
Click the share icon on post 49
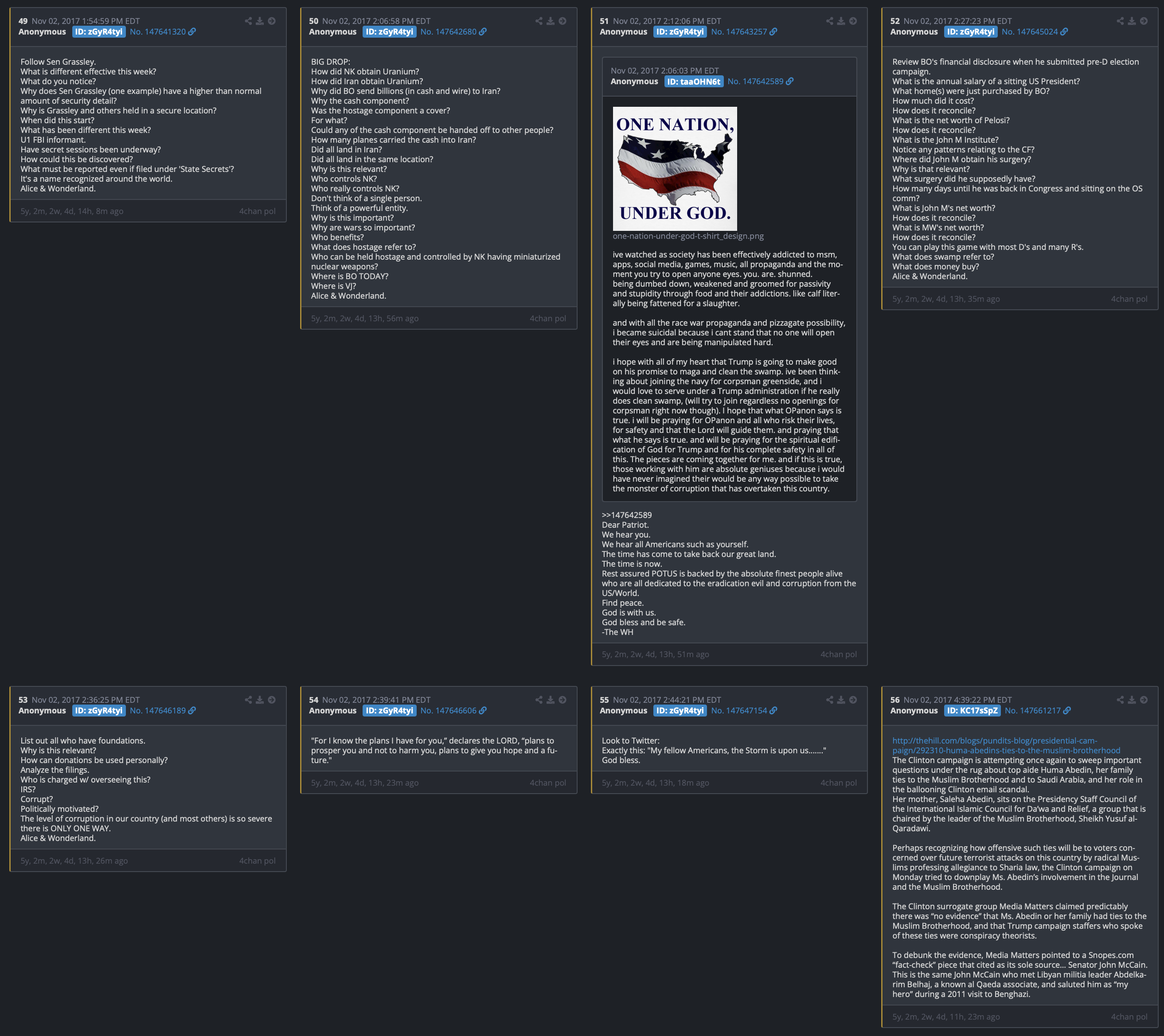point(248,21)
